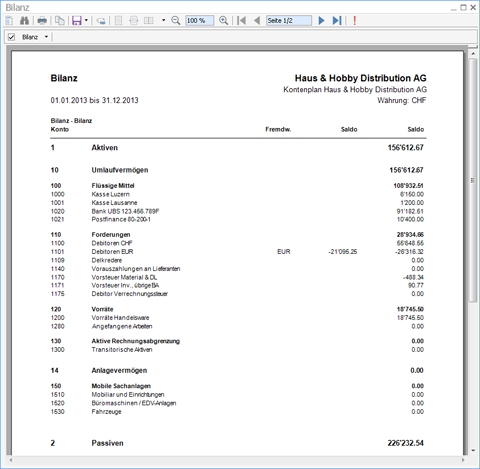The height and width of the screenshot is (469, 480).
Task: Click date range '01.01.2013 bis 31.12.2013'
Action: point(94,100)
